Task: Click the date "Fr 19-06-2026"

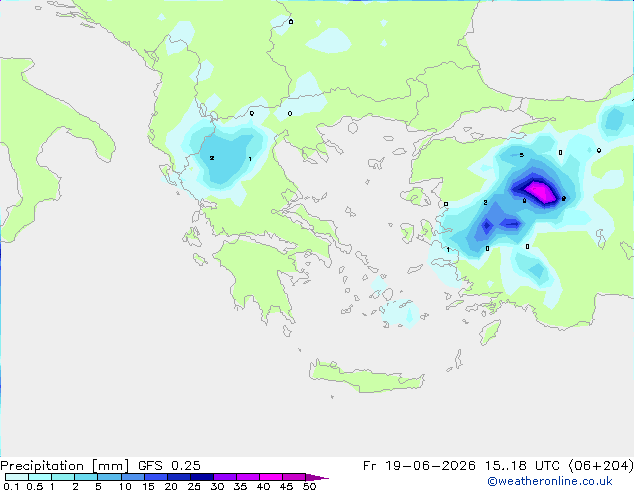Action: [x=419, y=466]
